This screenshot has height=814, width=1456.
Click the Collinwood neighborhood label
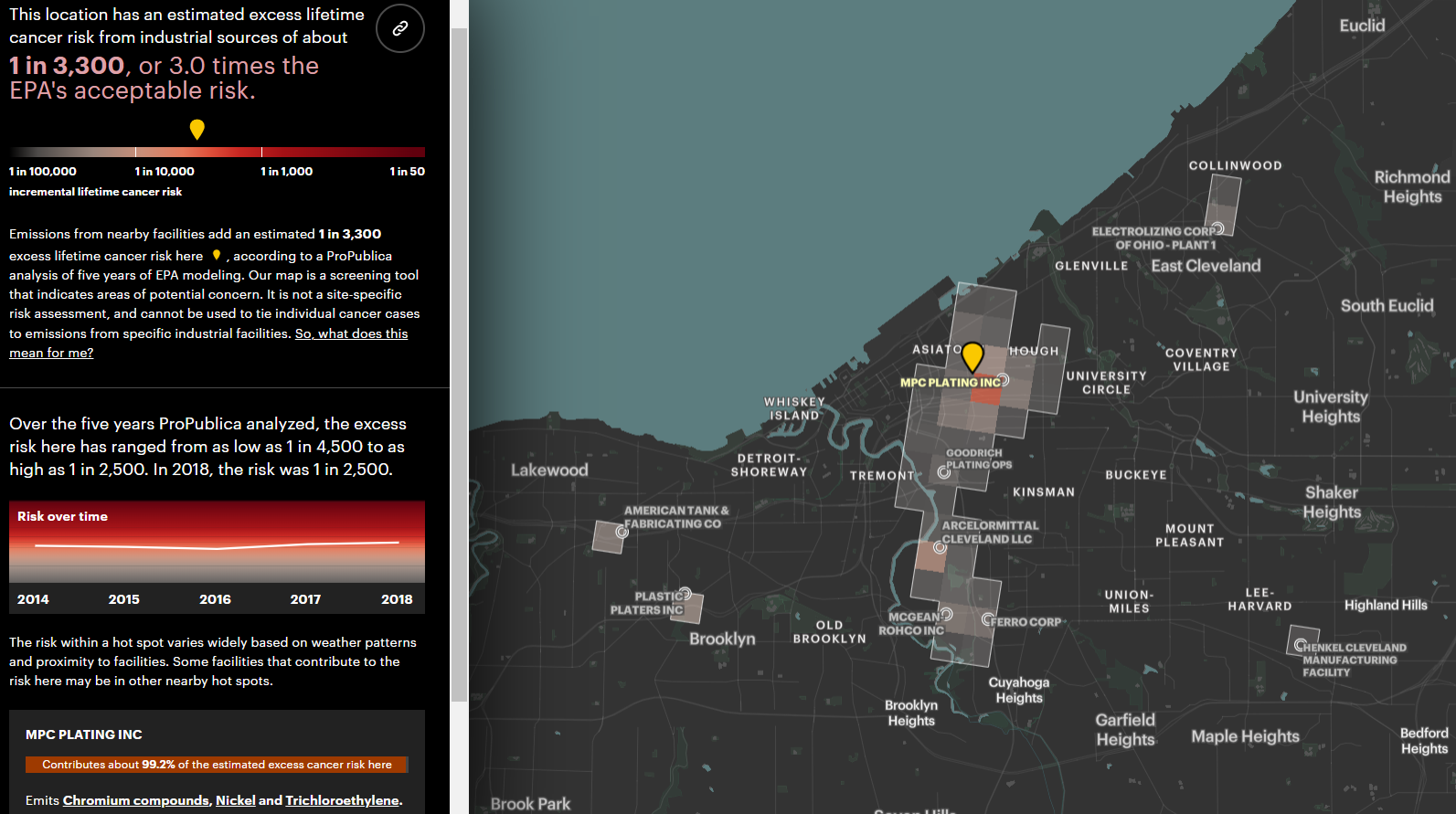pyautogui.click(x=1235, y=165)
